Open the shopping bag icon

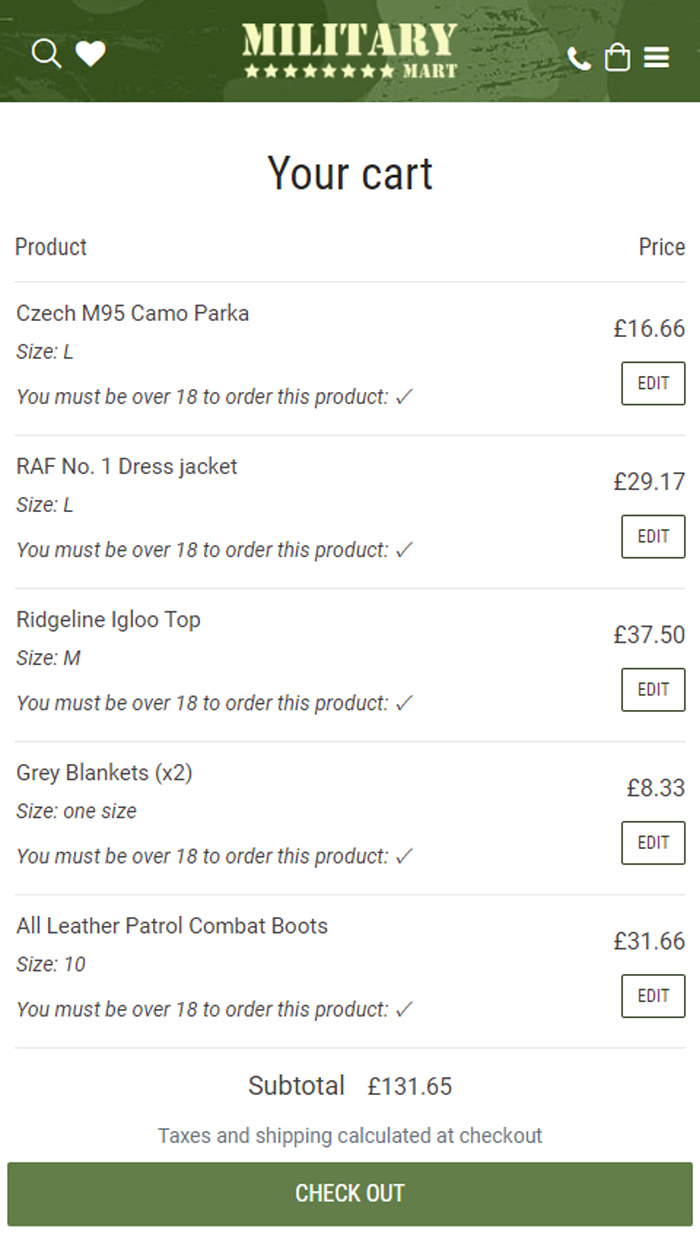[618, 57]
